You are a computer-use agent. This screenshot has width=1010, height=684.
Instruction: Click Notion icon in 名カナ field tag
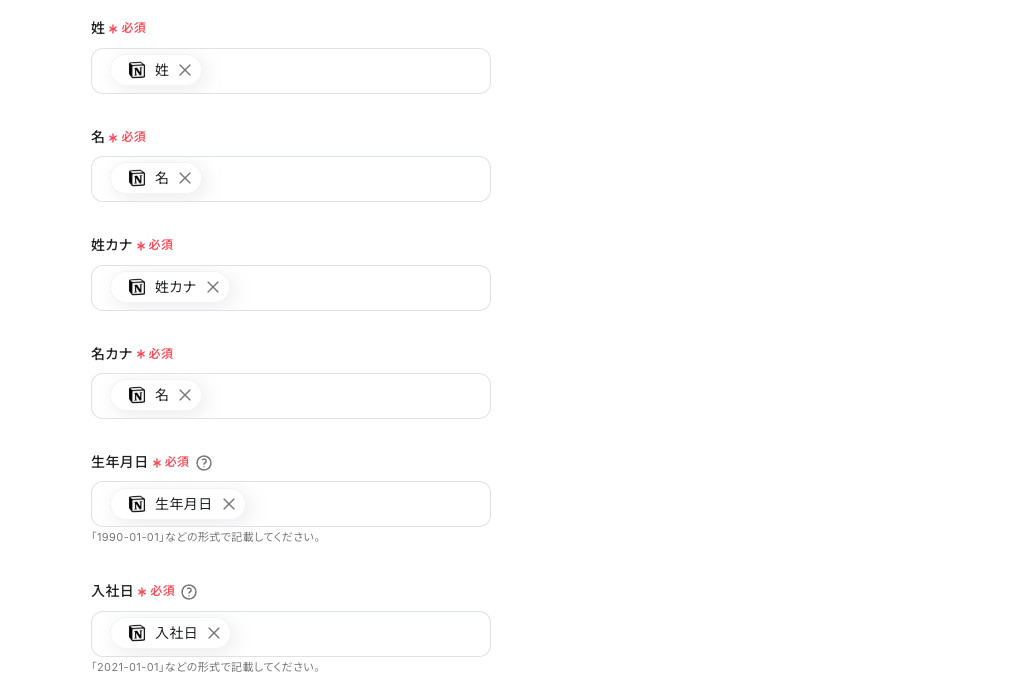137,395
